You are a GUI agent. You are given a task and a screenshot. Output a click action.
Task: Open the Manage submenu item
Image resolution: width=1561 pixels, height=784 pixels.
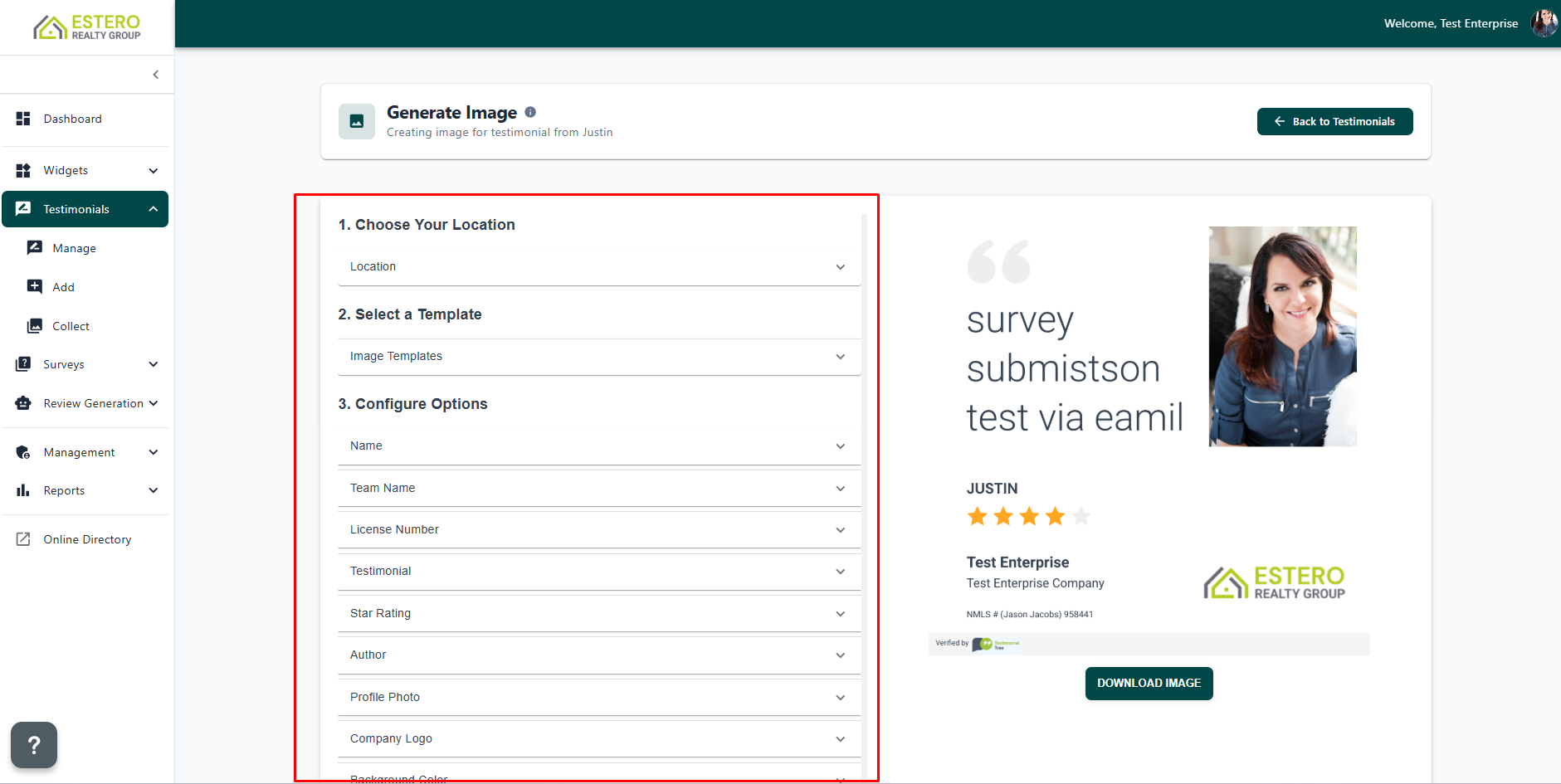(75, 248)
